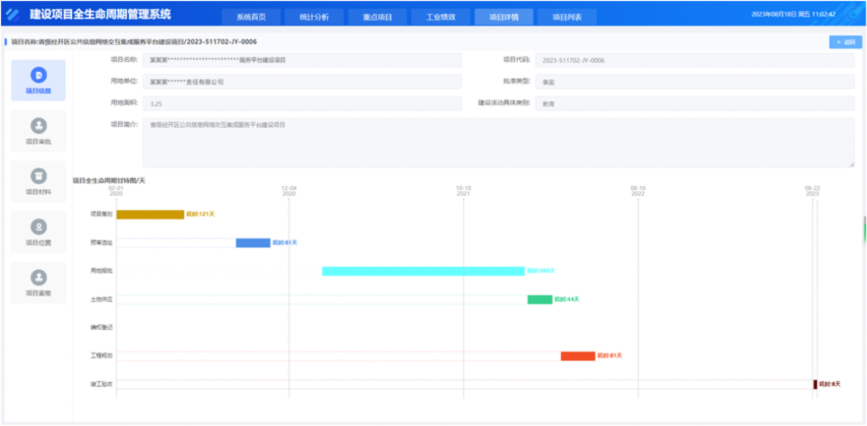Click the cyan 用地报批 Gantt bar
The height and width of the screenshot is (426, 867).
tap(422, 271)
